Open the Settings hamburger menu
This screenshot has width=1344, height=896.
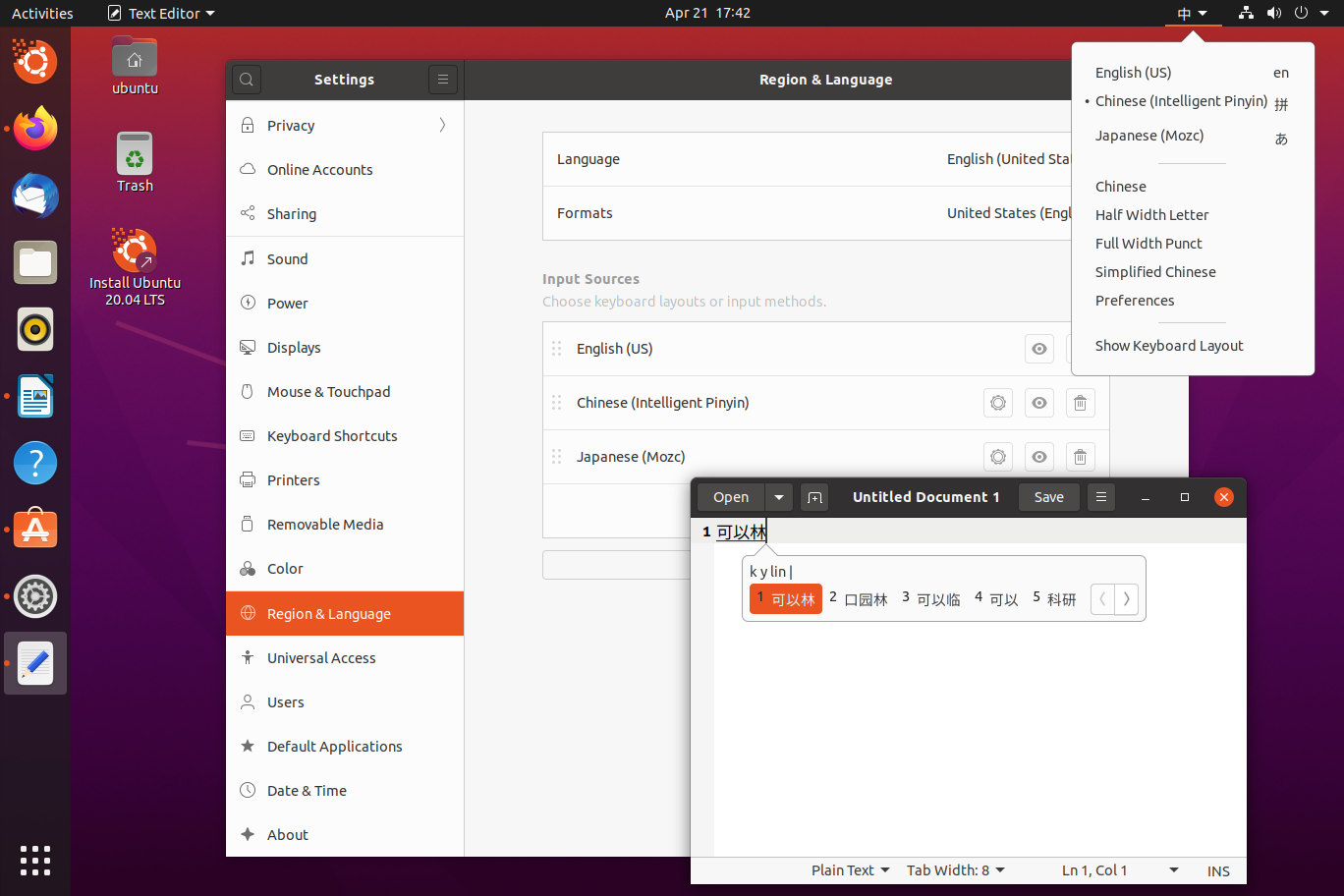tap(443, 80)
